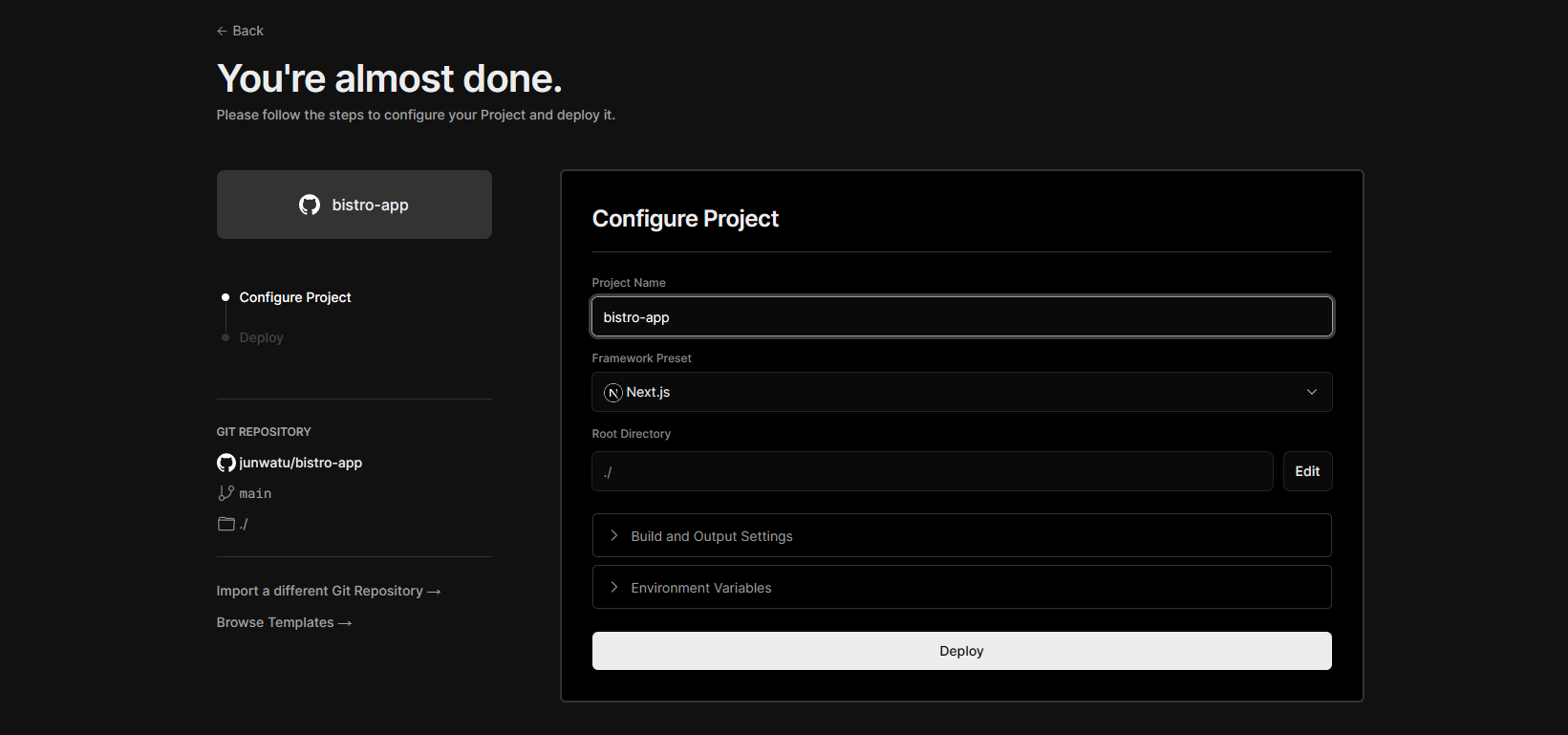The image size is (1568, 735).
Task: Click the git branch icon next to main
Action: pyautogui.click(x=226, y=493)
